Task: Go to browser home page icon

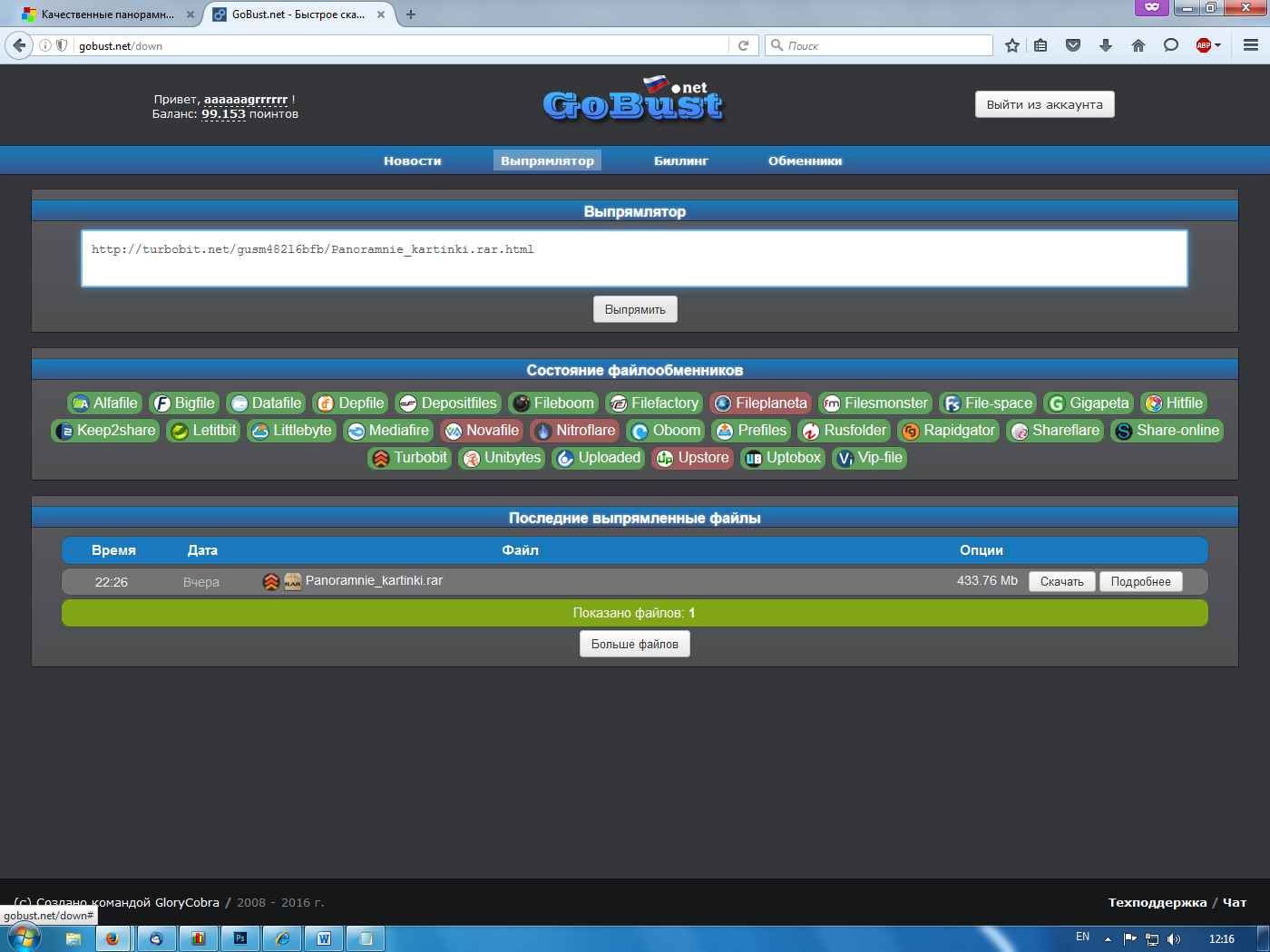Action: point(1138,45)
